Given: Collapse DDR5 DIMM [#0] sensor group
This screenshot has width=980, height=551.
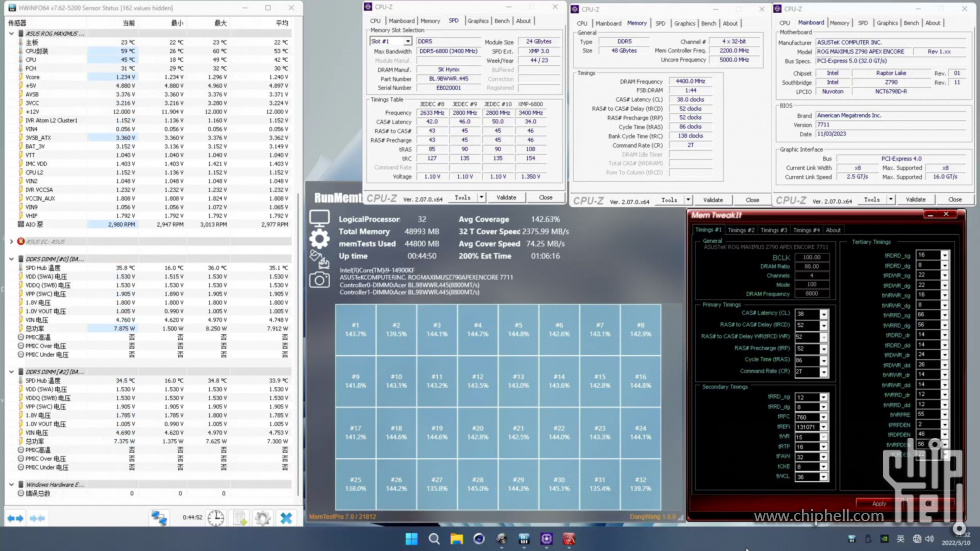Looking at the screenshot, I should click(x=11, y=259).
